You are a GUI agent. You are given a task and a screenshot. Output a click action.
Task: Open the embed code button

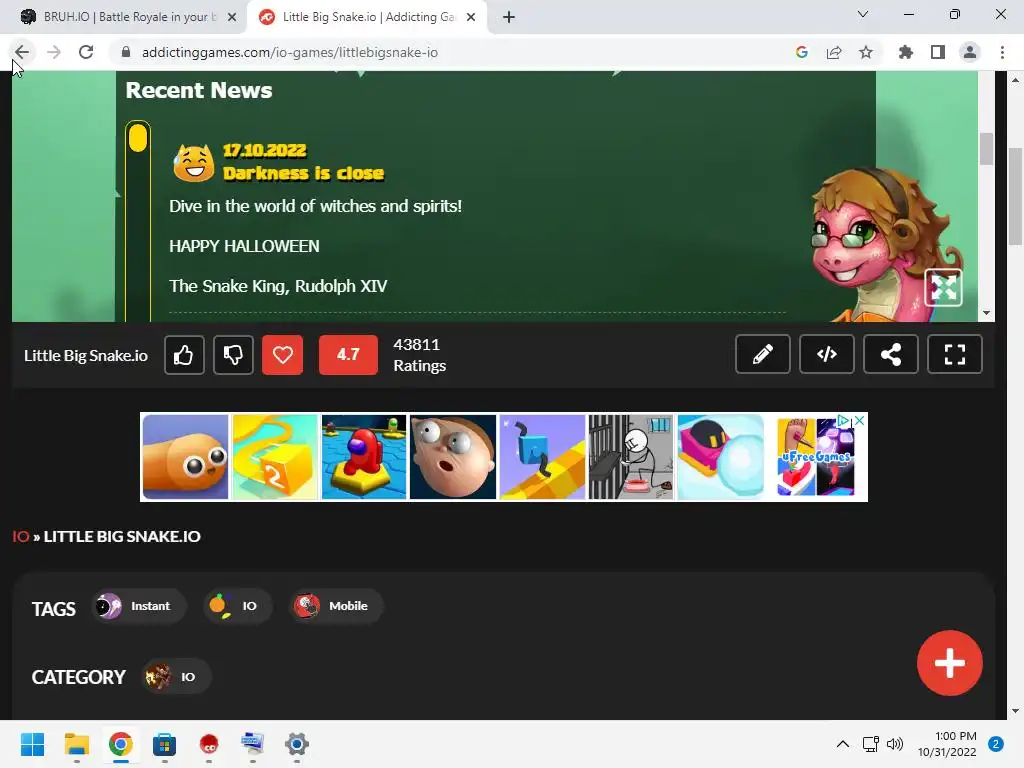click(x=827, y=354)
